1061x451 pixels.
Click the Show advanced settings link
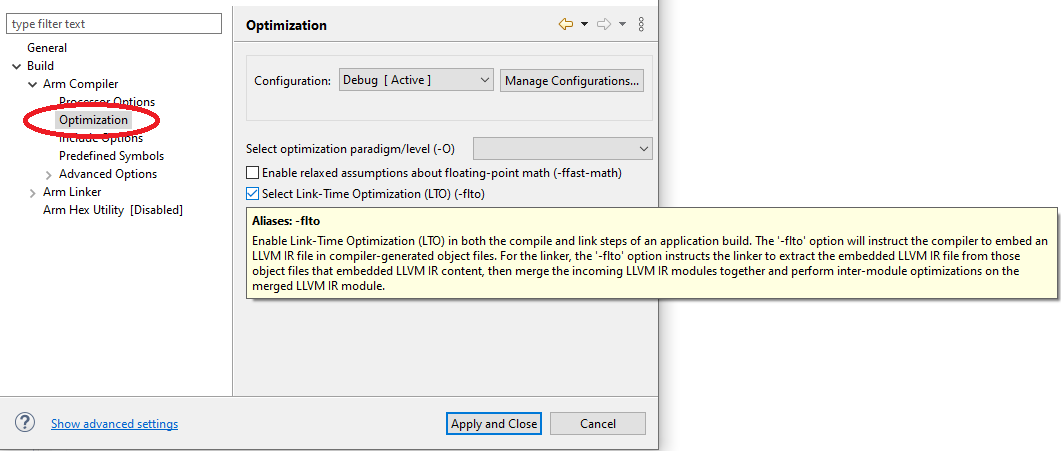[114, 424]
